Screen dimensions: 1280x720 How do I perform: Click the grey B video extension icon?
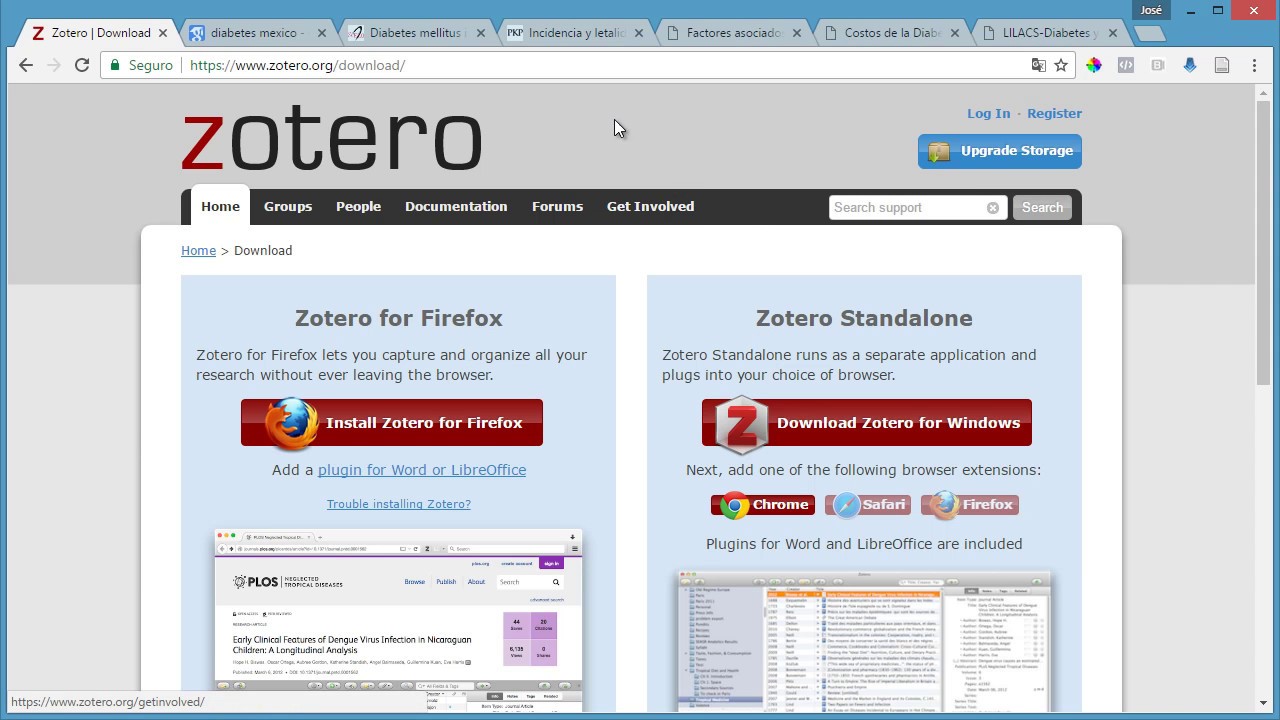pyautogui.click(x=1158, y=65)
